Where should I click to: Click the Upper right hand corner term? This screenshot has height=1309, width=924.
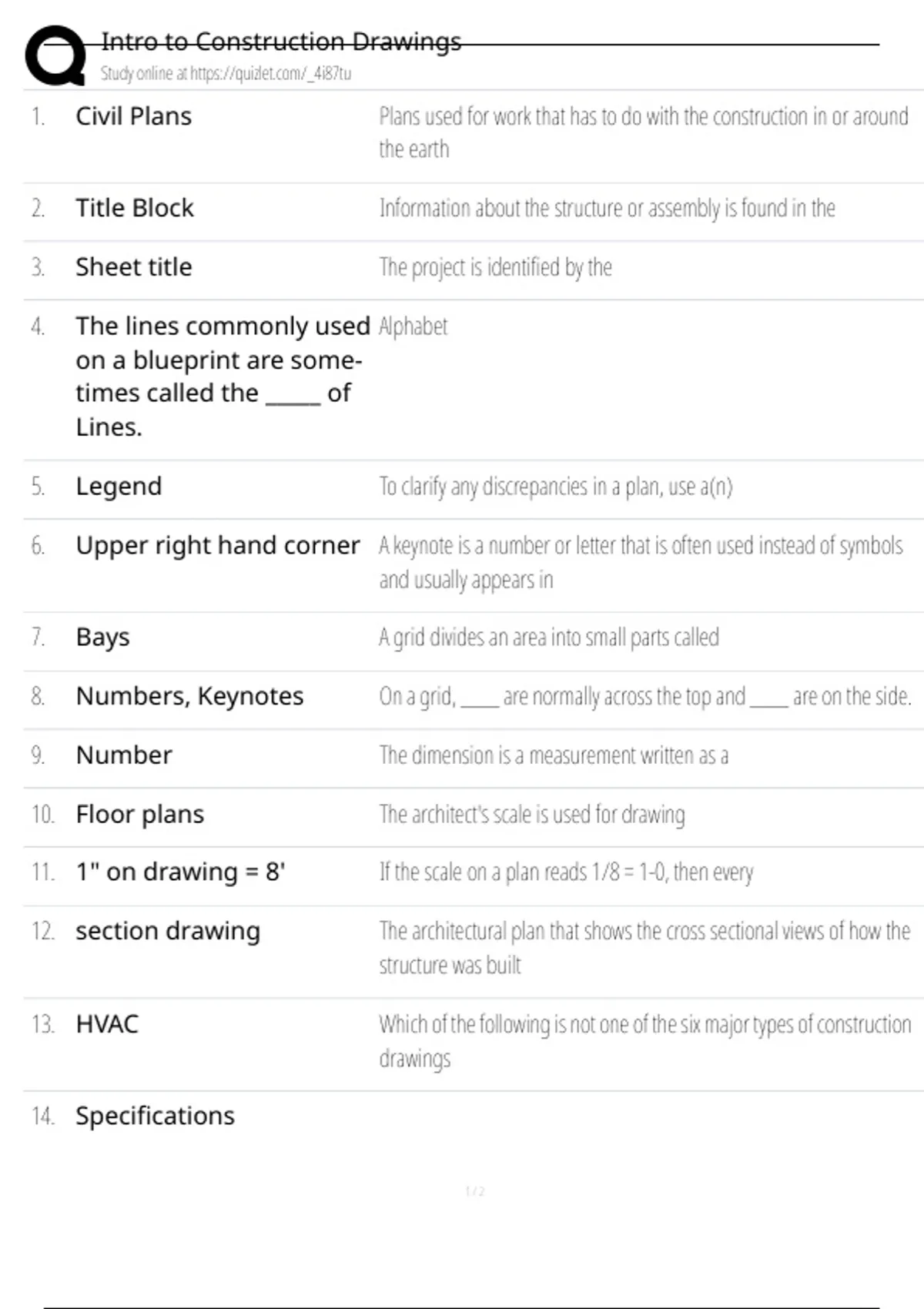click(x=217, y=545)
